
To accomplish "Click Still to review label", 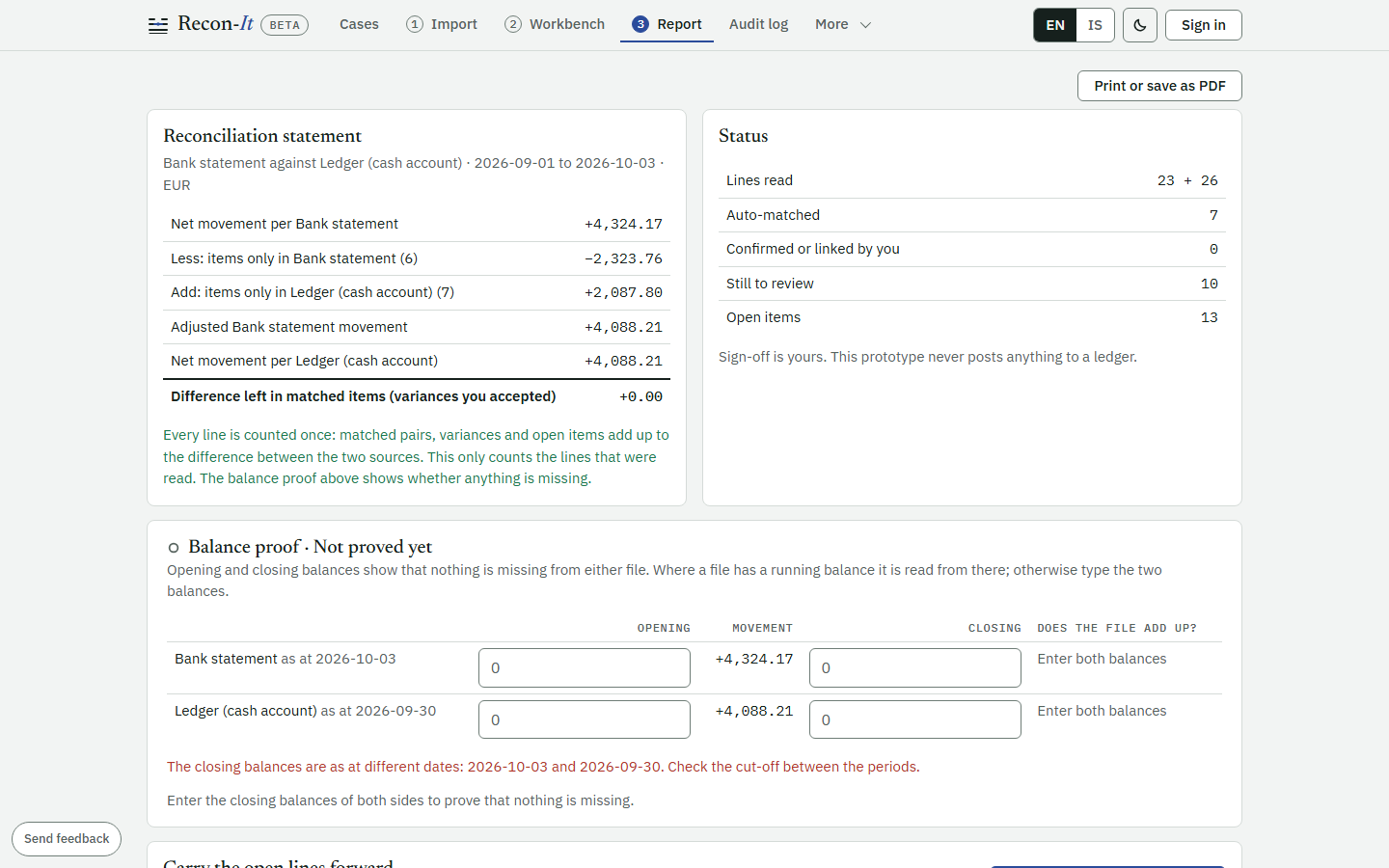I will click(x=770, y=284).
